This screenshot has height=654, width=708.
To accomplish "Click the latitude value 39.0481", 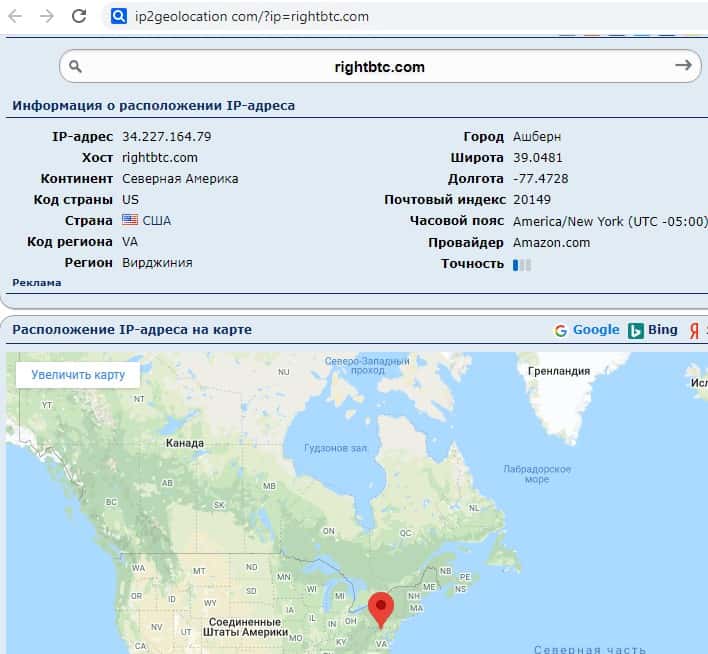I will tap(538, 158).
